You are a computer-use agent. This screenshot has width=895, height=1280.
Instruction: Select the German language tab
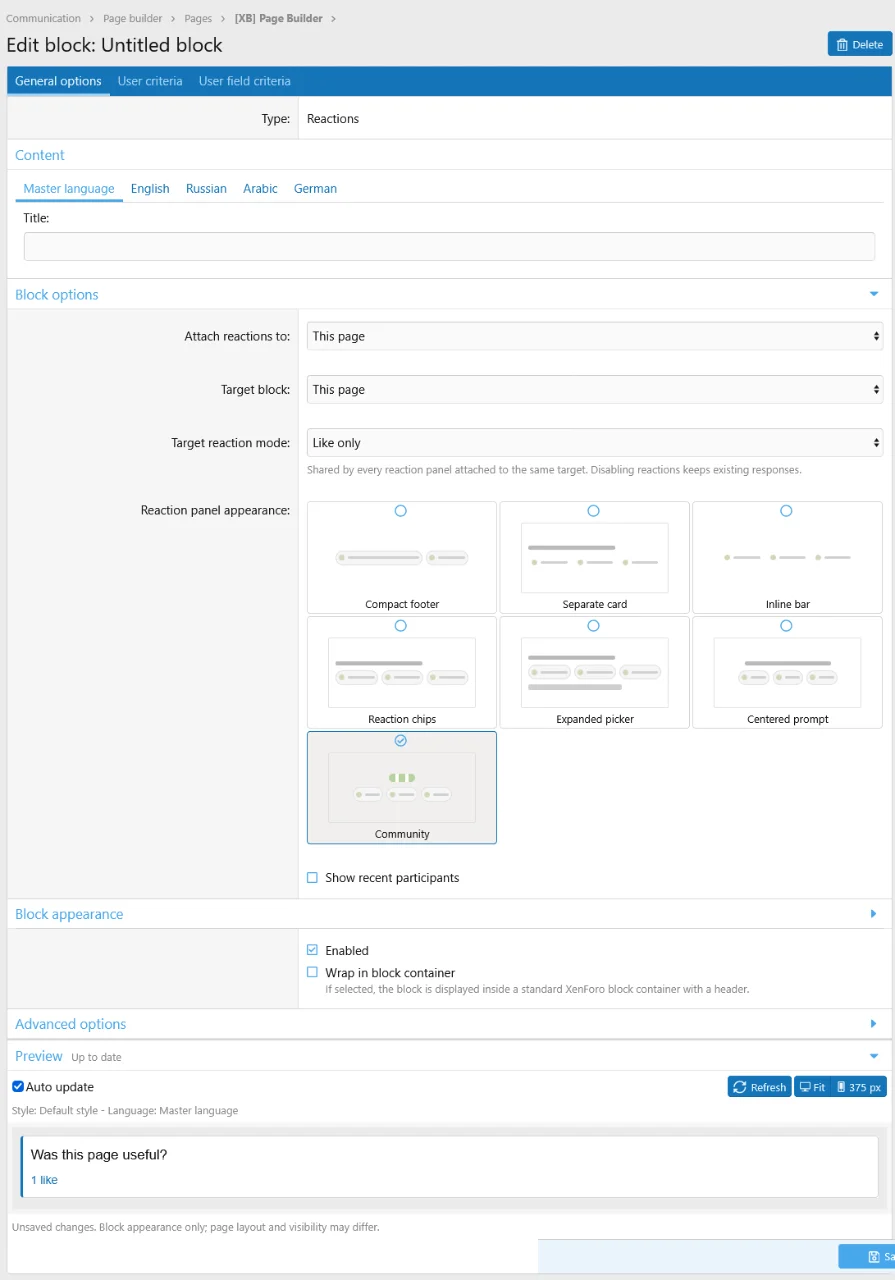click(315, 189)
